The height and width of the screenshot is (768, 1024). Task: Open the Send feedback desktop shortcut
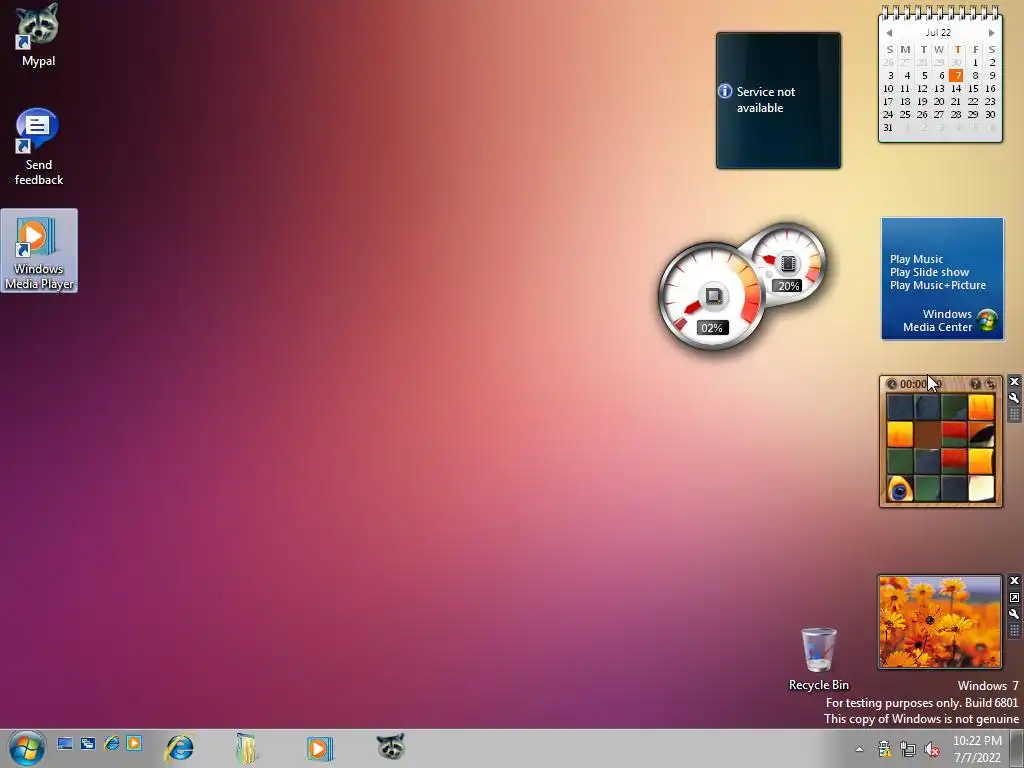tap(38, 147)
